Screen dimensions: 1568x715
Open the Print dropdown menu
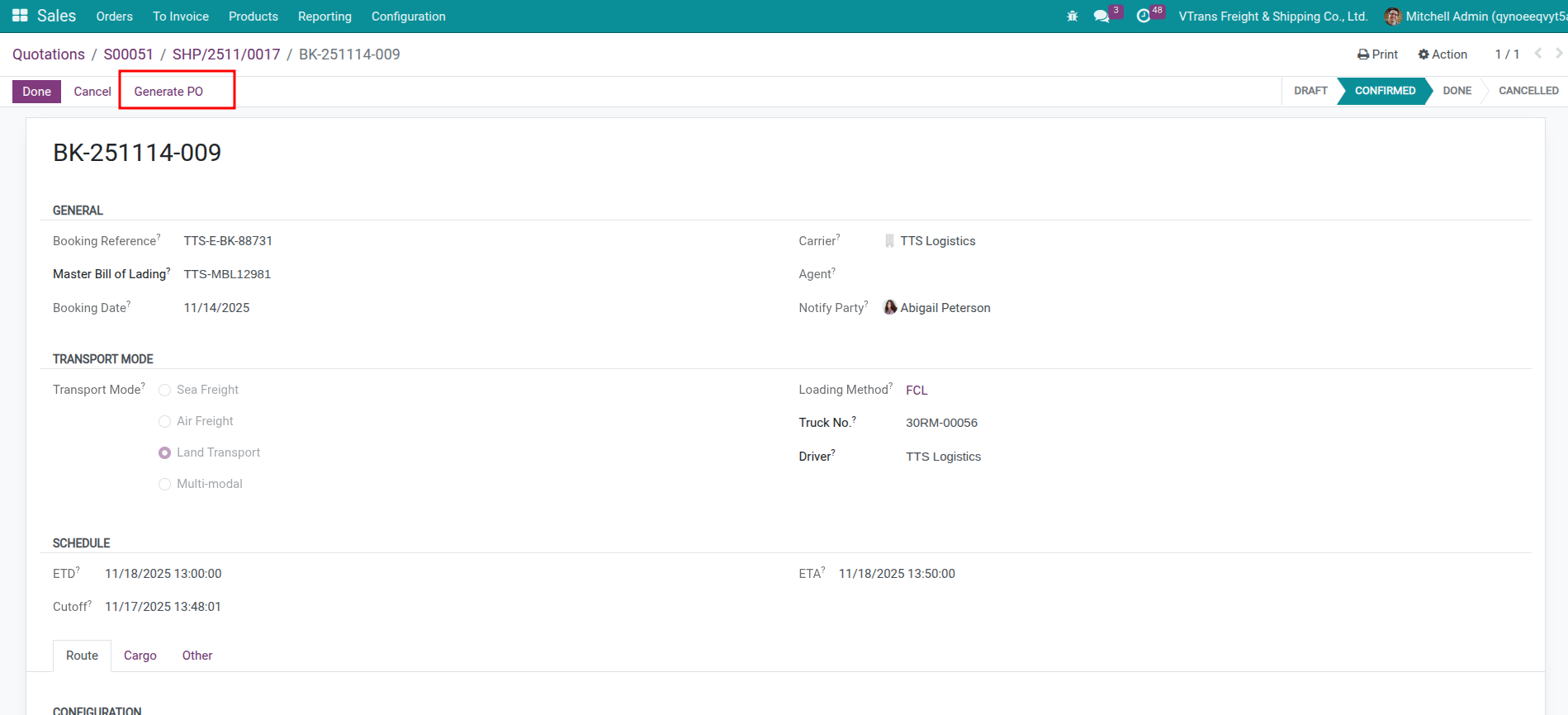click(x=1377, y=54)
